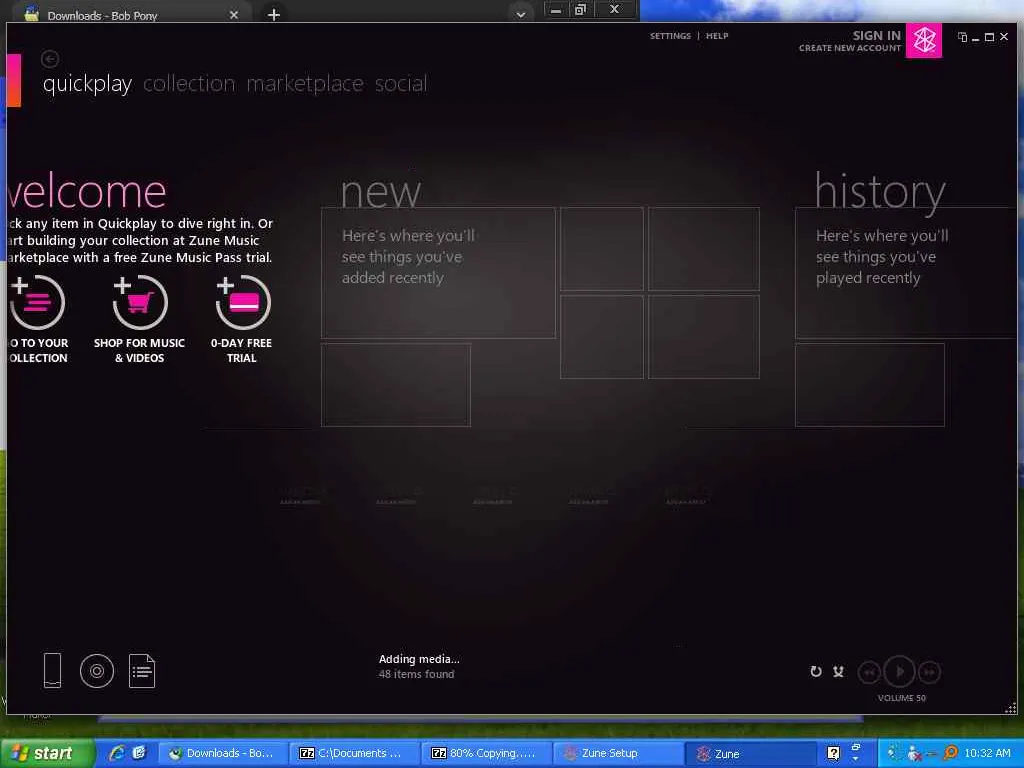
Task: Click the free trial card icon
Action: [243, 302]
